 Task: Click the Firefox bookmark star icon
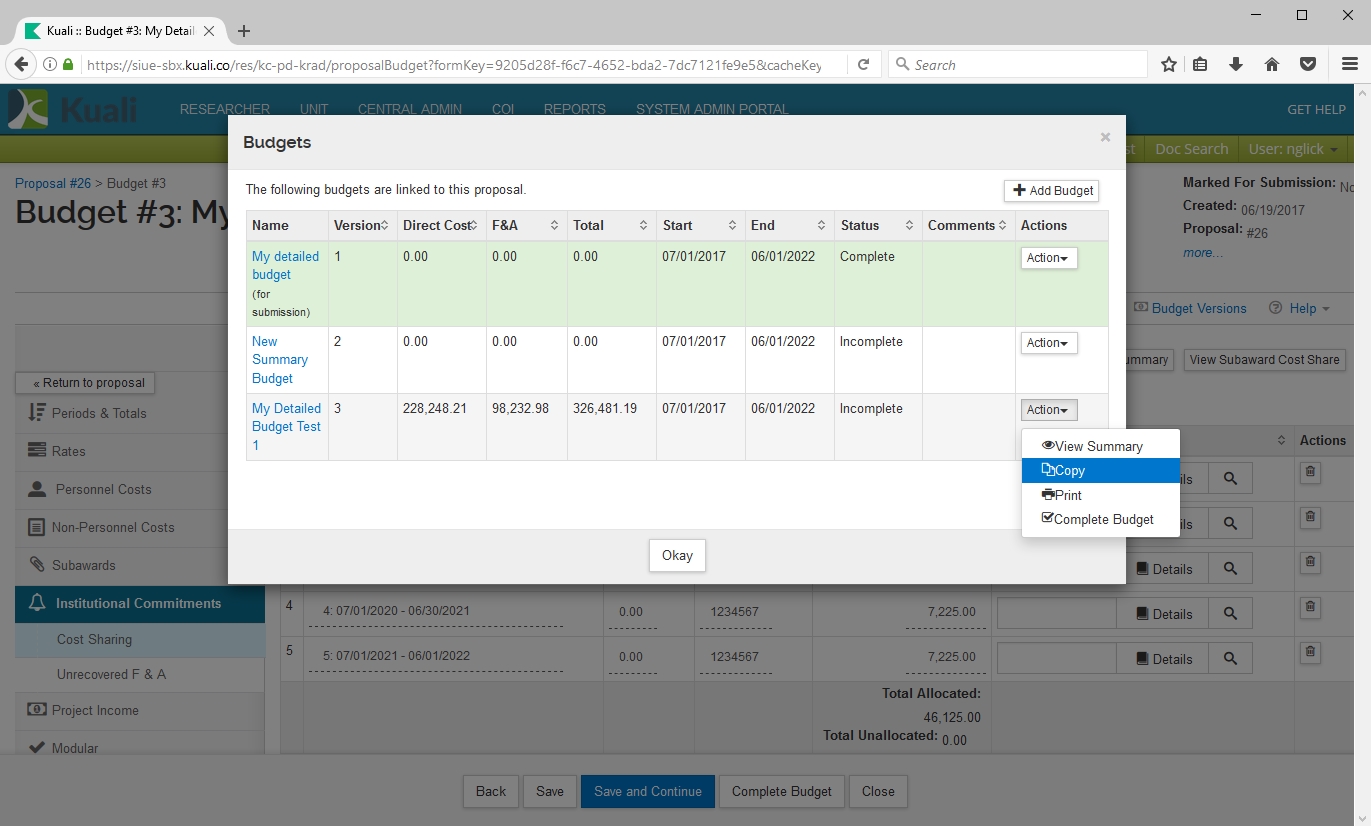pos(1168,65)
